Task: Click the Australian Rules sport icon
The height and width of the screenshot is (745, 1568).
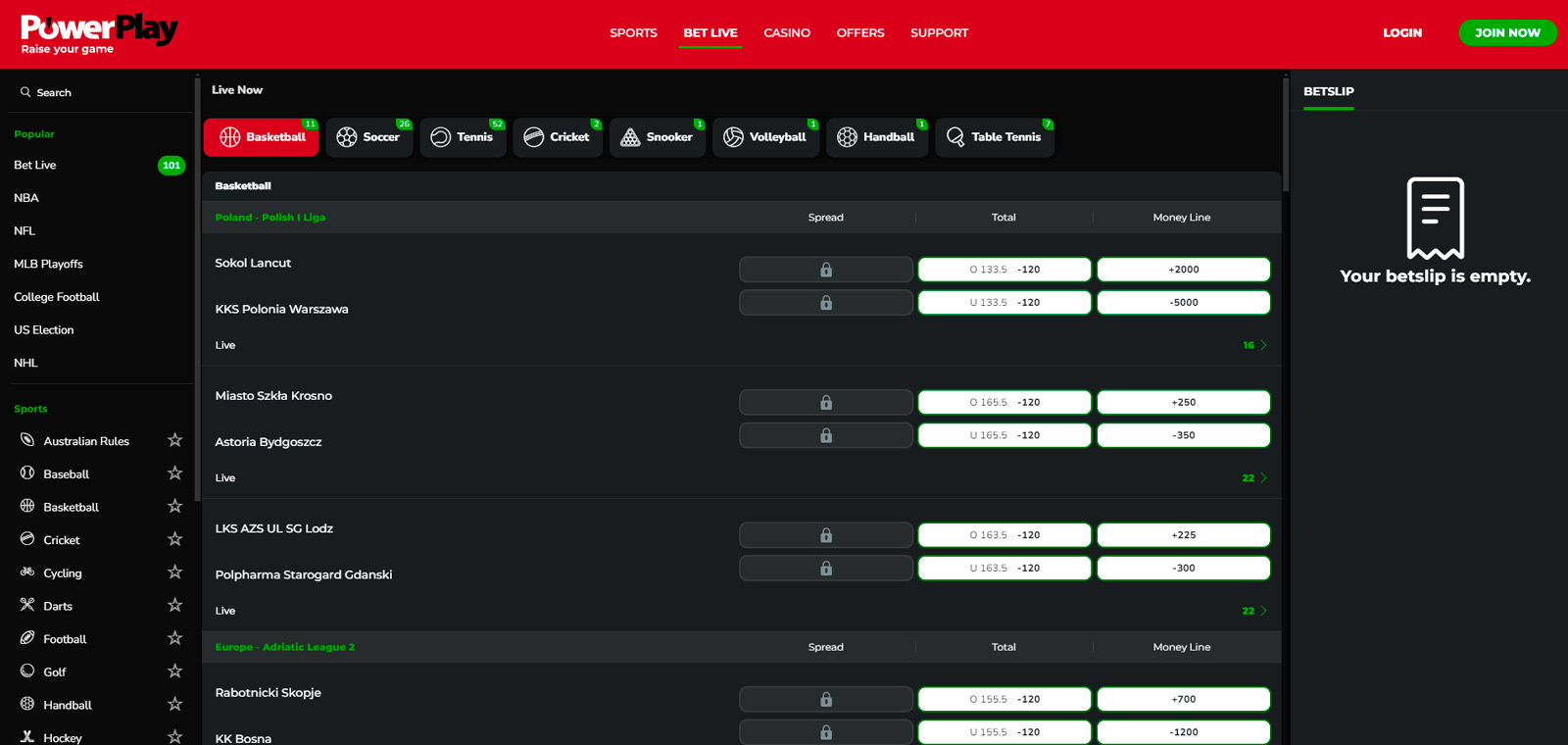Action: tap(27, 440)
